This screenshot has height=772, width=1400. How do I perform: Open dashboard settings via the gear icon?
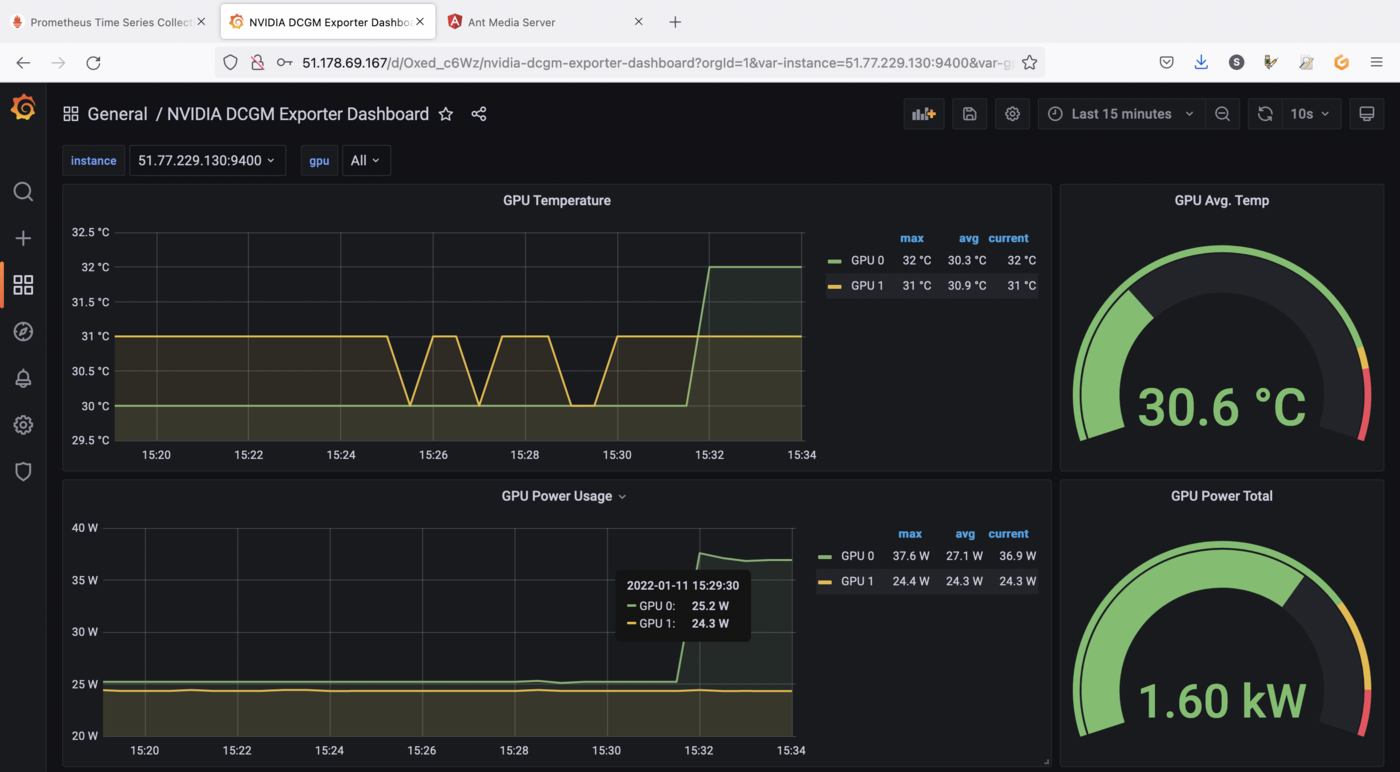click(1012, 113)
